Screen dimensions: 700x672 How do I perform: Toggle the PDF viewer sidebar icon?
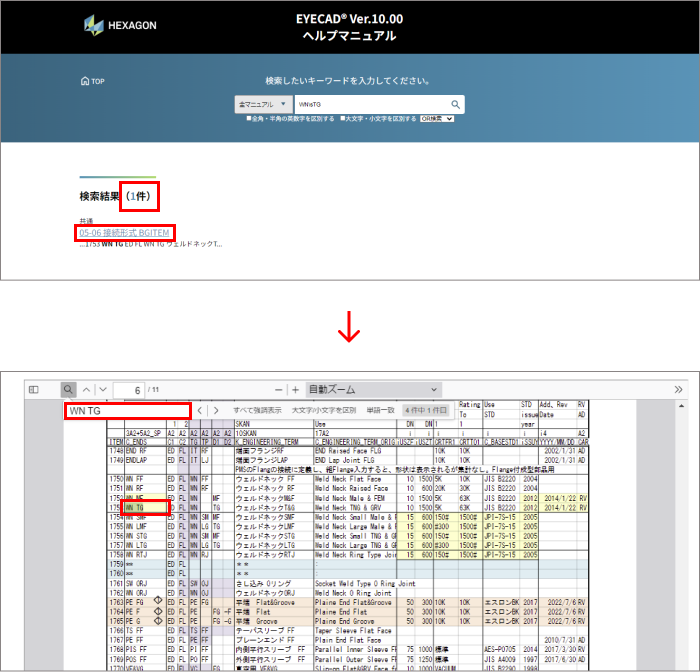[x=33, y=390]
